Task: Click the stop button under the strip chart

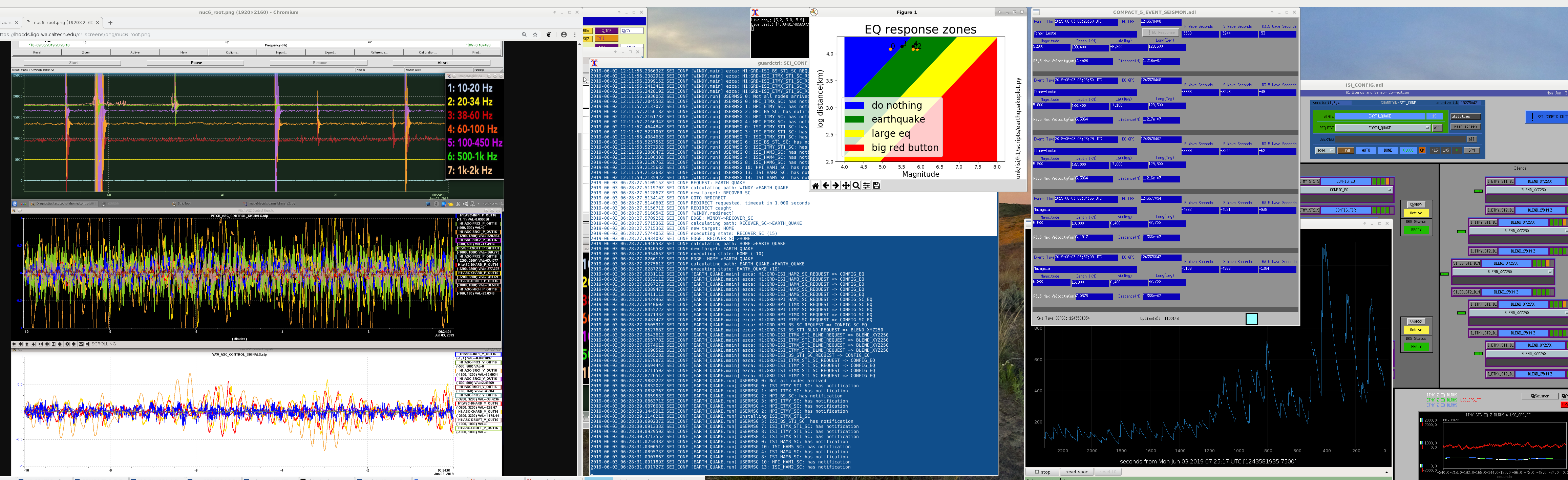Action: pos(1043,472)
